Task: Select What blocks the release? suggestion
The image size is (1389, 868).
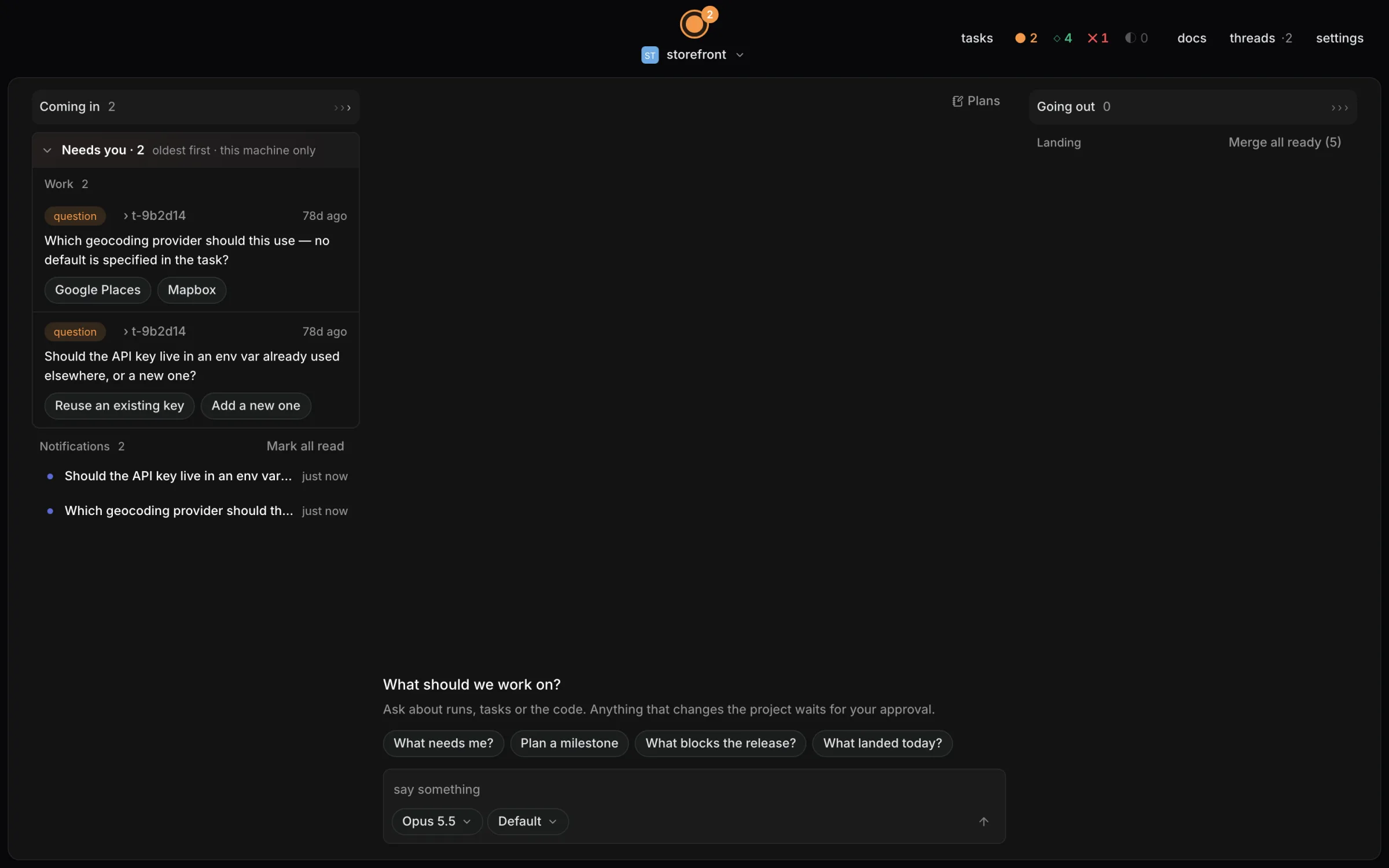Action: (x=721, y=743)
